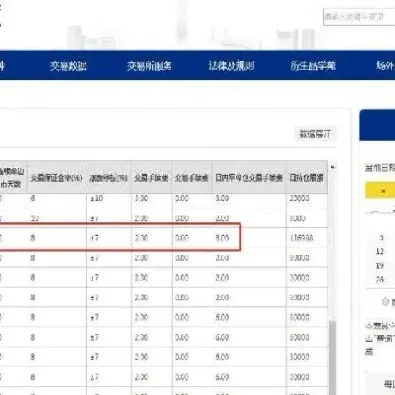Image resolution: width=395 pixels, height=395 pixels.
Task: Focus the search box at the page top
Action: (x=359, y=17)
